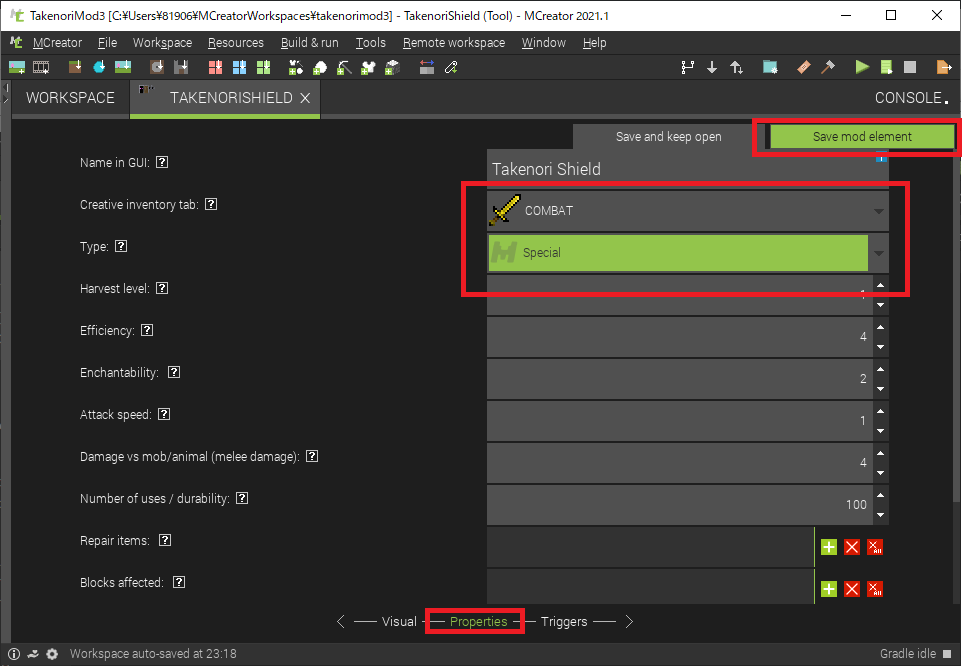Open the Type dropdown showing Special

[878, 253]
